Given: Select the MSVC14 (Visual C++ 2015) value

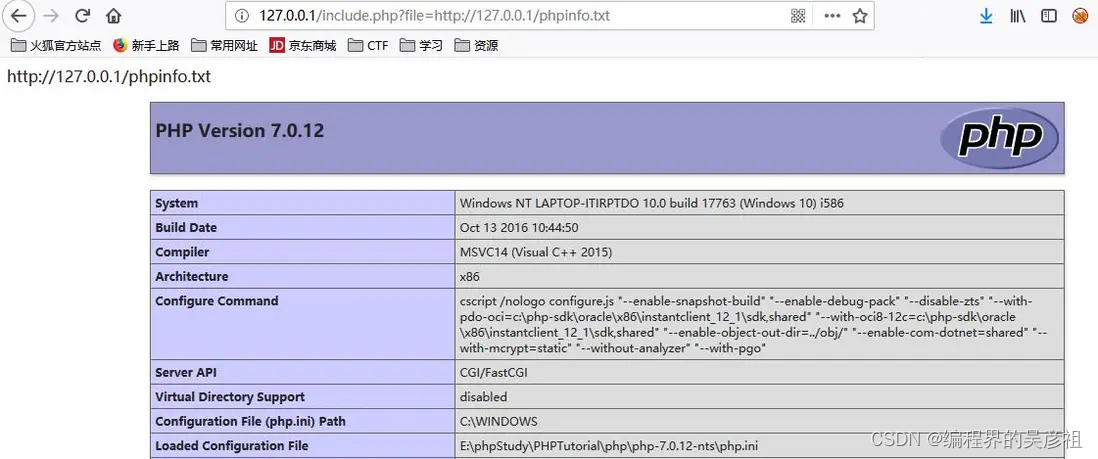Looking at the screenshot, I should click(x=536, y=252).
